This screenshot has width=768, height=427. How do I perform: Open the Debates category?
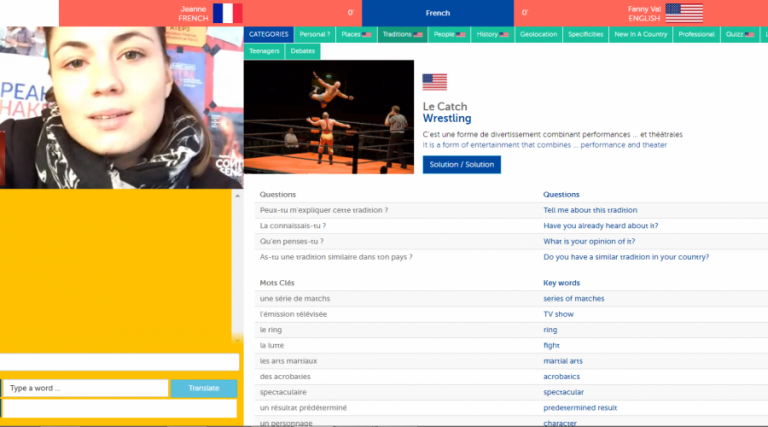tap(302, 51)
